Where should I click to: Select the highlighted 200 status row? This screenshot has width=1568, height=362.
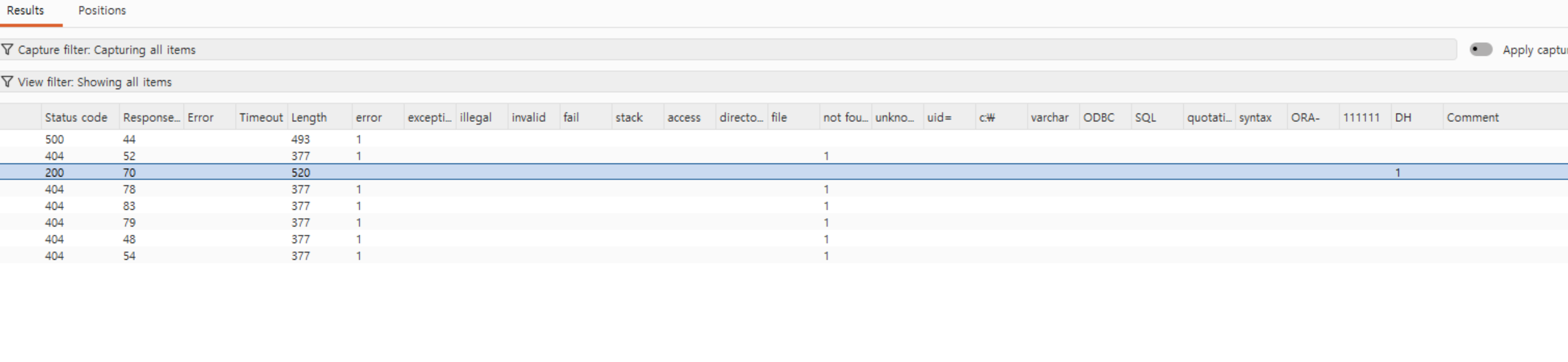[x=784, y=172]
